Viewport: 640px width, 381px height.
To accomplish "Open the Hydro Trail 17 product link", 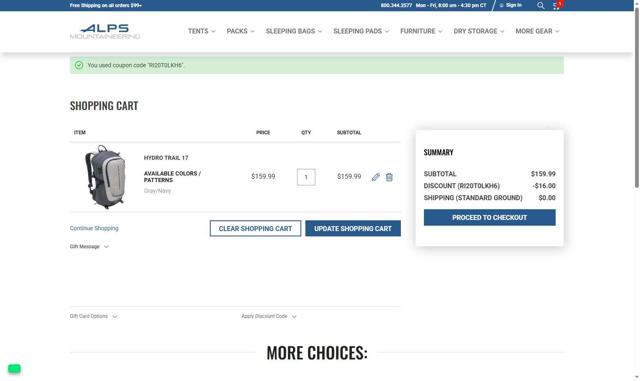I will pos(166,158).
